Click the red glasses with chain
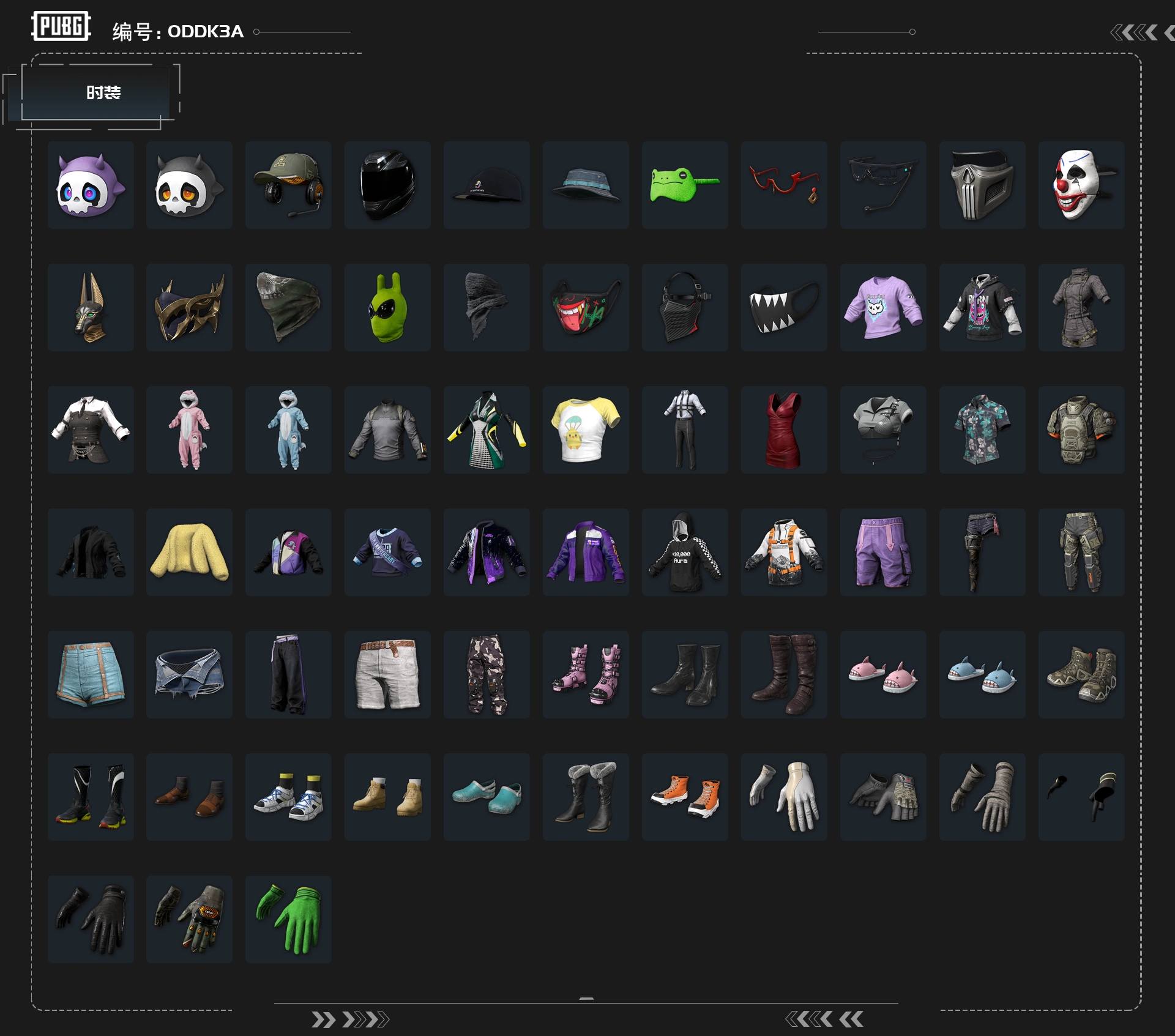 tap(784, 185)
